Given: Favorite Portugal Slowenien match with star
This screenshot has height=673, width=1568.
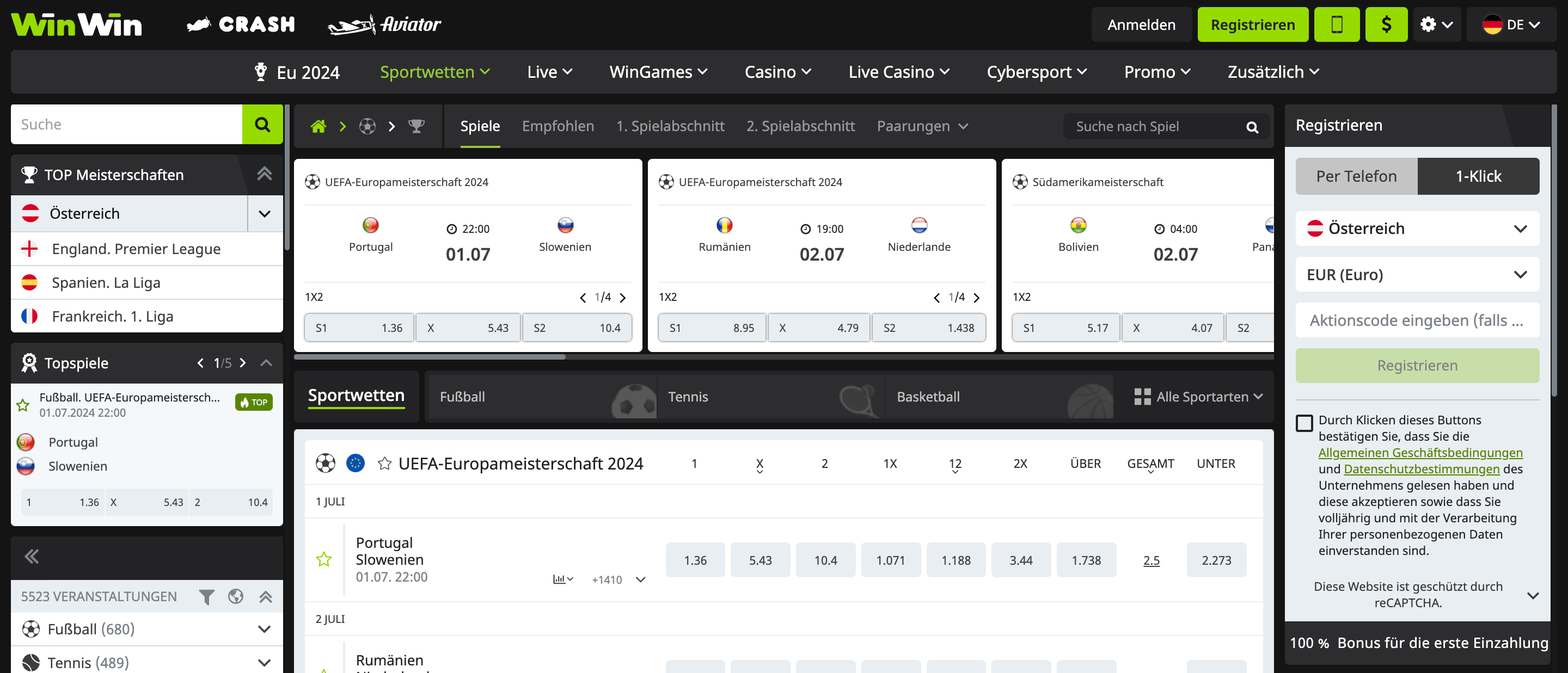Looking at the screenshot, I should coord(324,559).
